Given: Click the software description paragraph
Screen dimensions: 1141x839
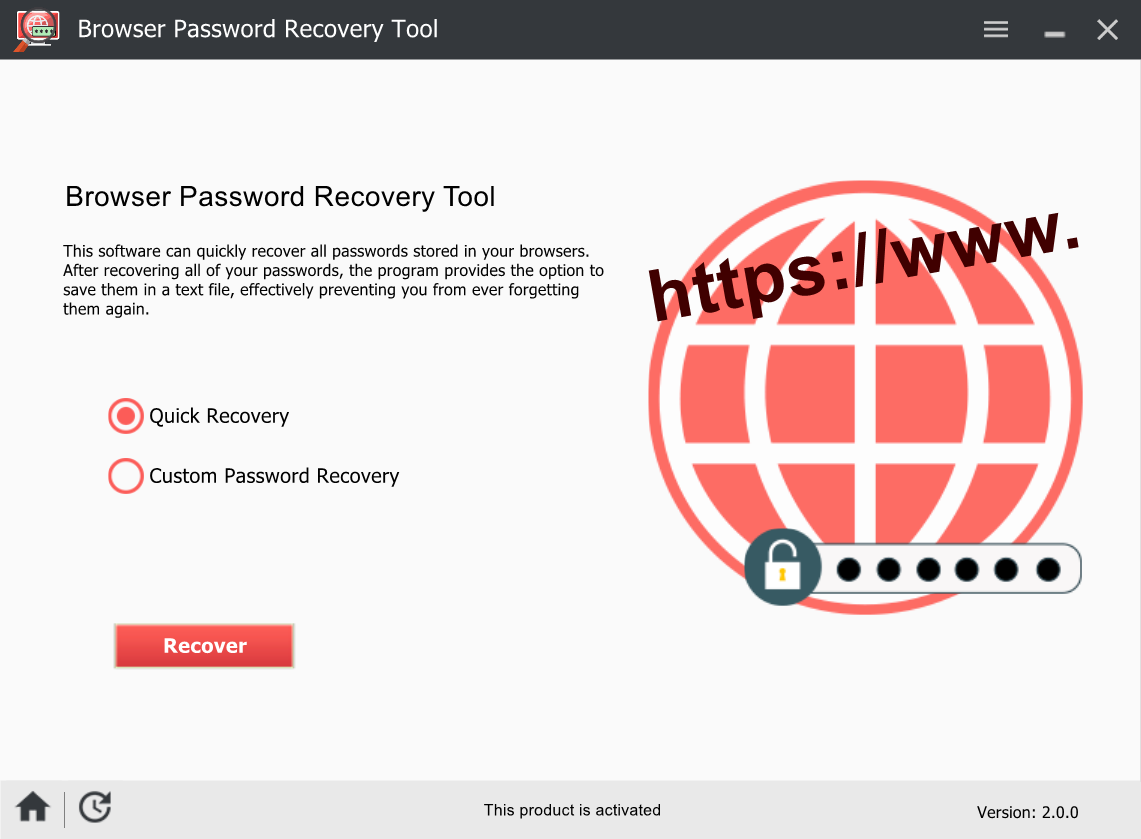Looking at the screenshot, I should [x=333, y=280].
